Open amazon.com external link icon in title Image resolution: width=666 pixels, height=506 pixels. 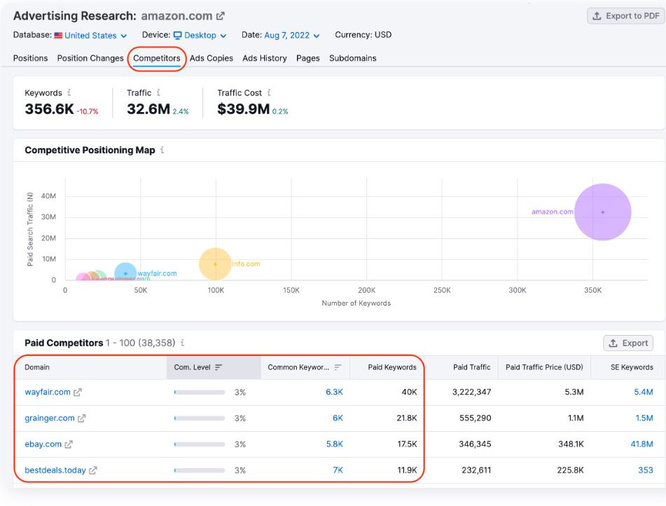tap(220, 16)
